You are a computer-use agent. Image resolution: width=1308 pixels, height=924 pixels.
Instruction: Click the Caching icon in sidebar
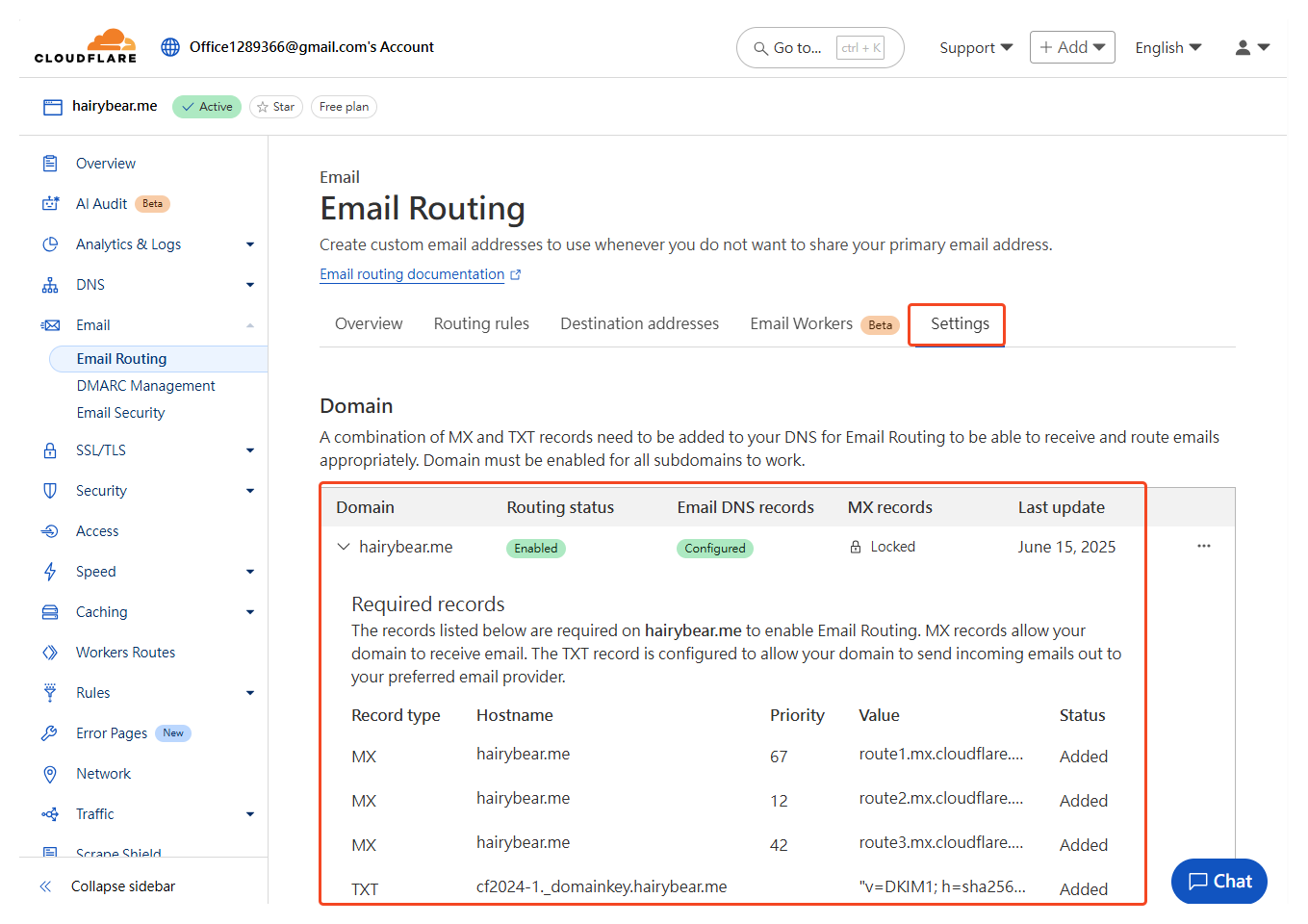49,611
